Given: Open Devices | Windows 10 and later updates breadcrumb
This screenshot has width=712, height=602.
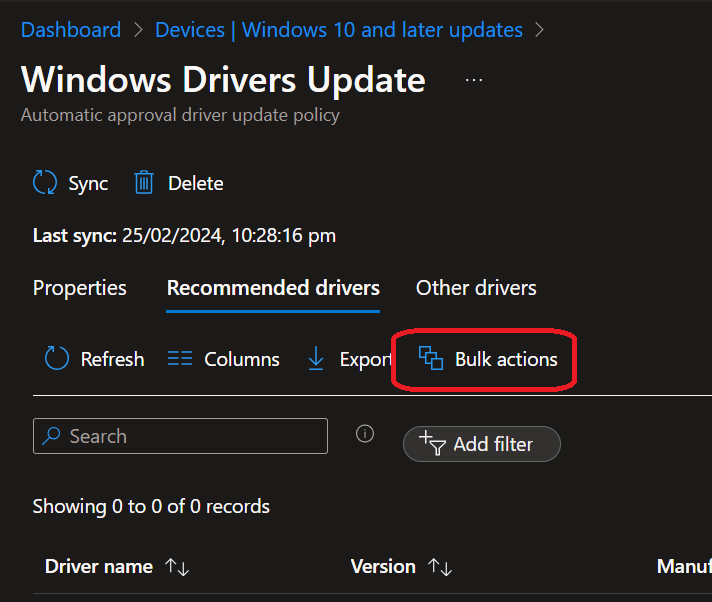Looking at the screenshot, I should pos(338,30).
